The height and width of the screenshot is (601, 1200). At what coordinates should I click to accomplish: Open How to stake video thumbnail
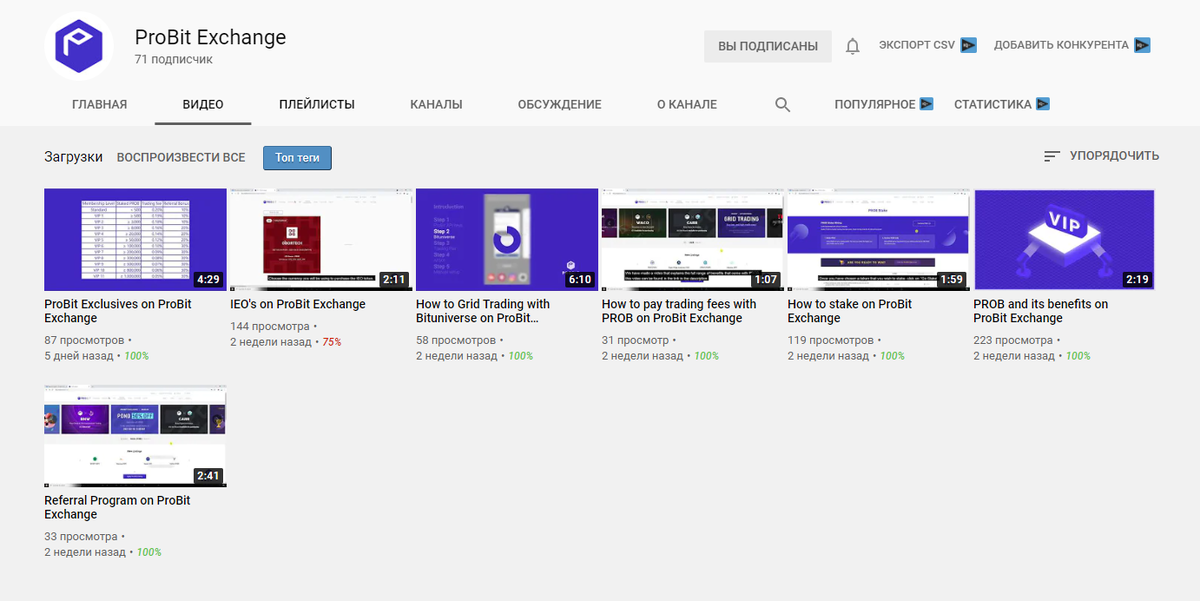point(878,240)
